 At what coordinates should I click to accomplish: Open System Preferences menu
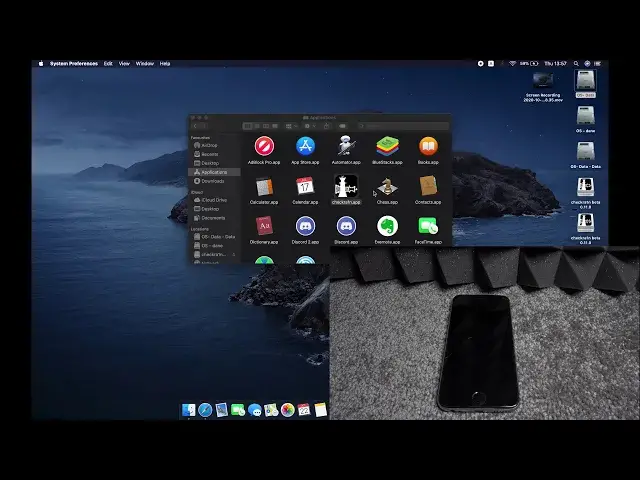tap(74, 64)
